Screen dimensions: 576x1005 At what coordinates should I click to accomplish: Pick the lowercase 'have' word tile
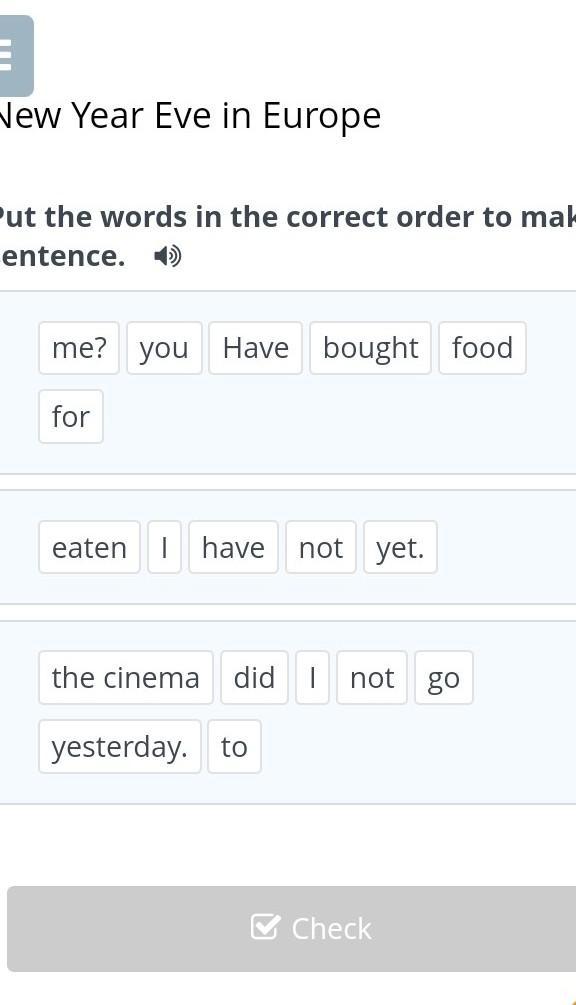(x=233, y=547)
